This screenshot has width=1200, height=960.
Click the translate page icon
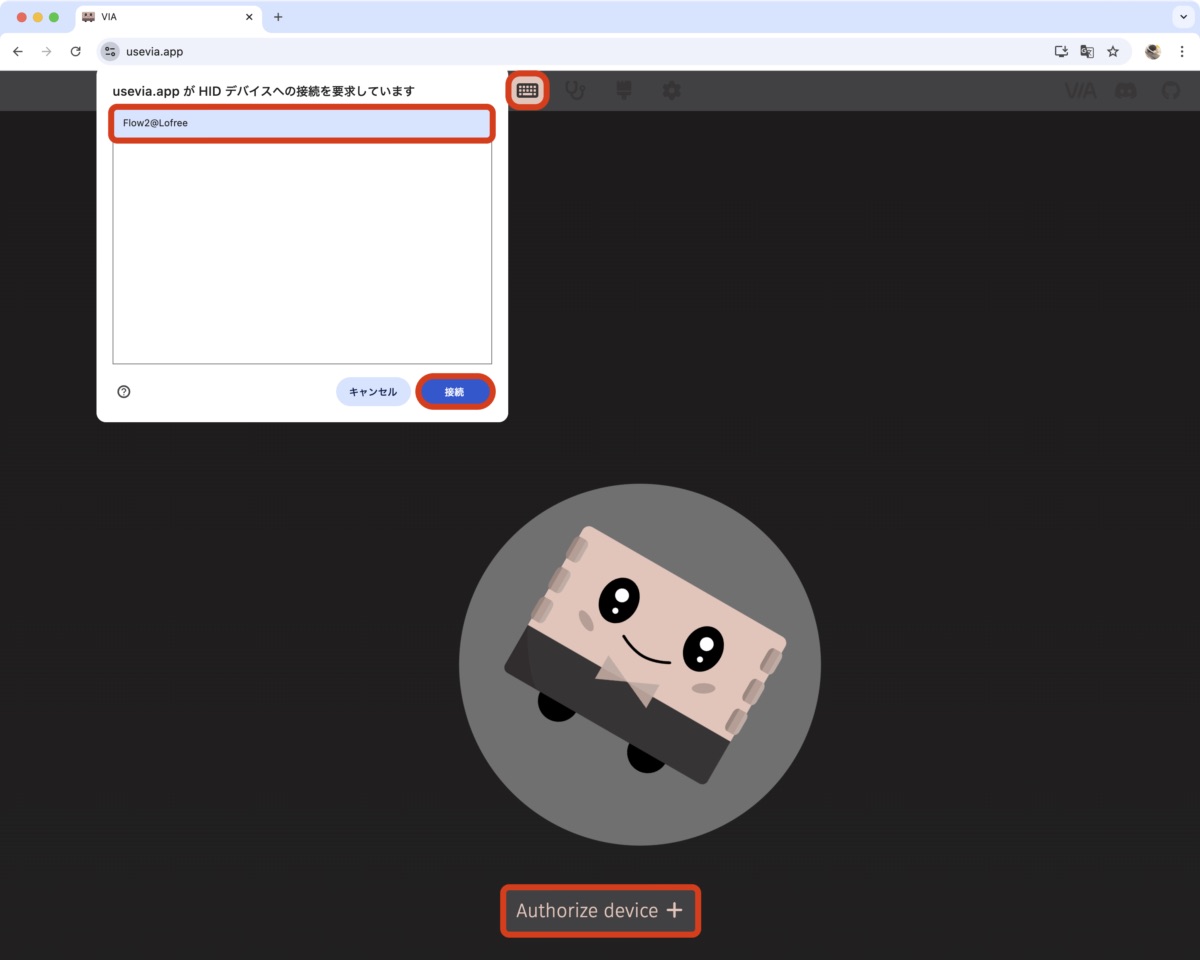1087,52
